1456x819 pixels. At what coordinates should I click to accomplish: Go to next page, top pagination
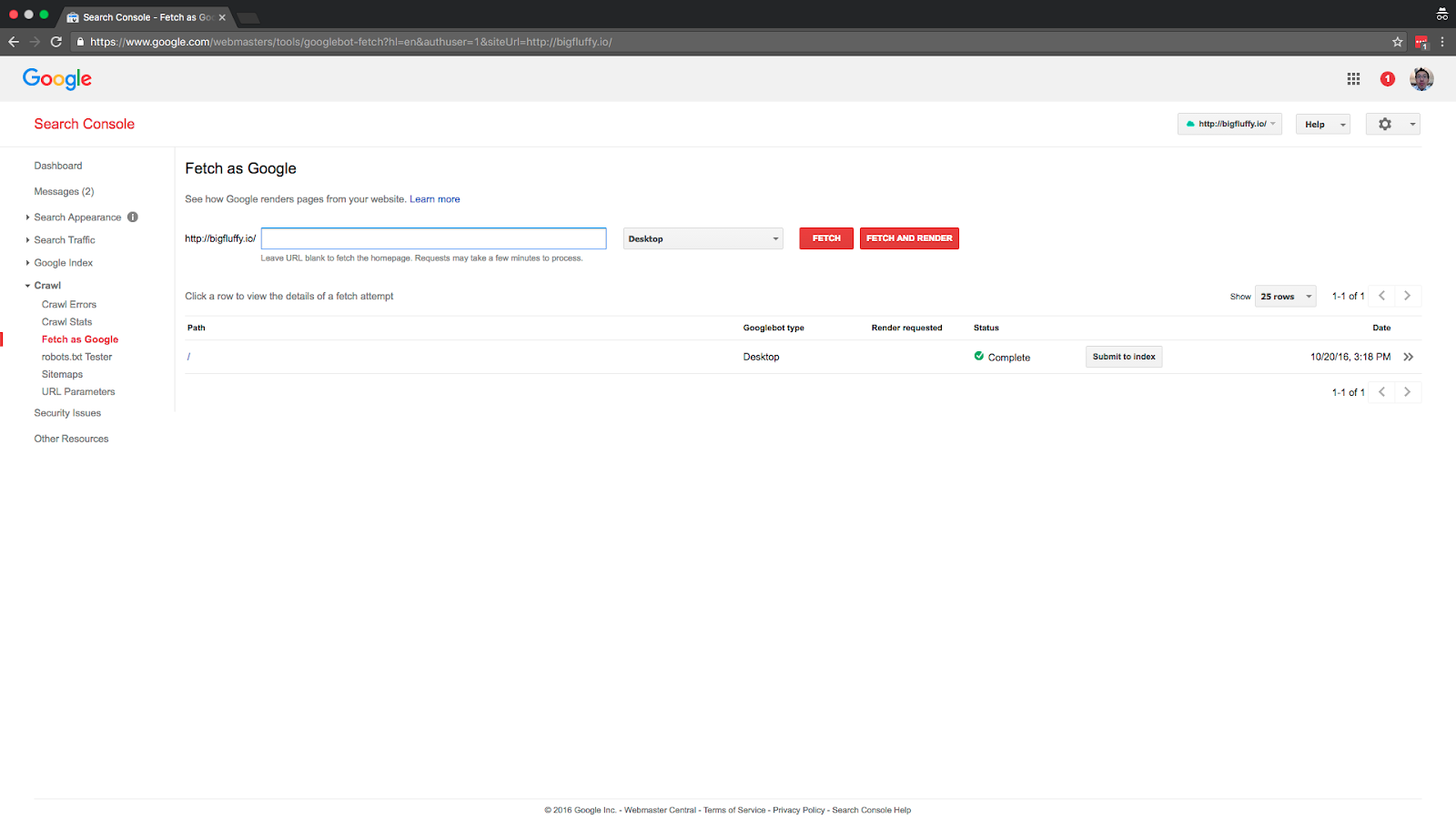click(1407, 296)
